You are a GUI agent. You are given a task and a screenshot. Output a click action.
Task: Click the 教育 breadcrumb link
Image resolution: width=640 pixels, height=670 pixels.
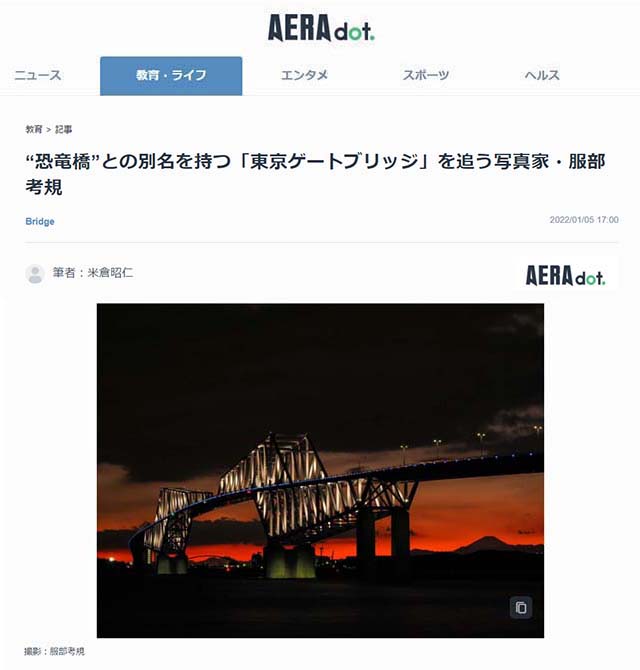coord(34,129)
